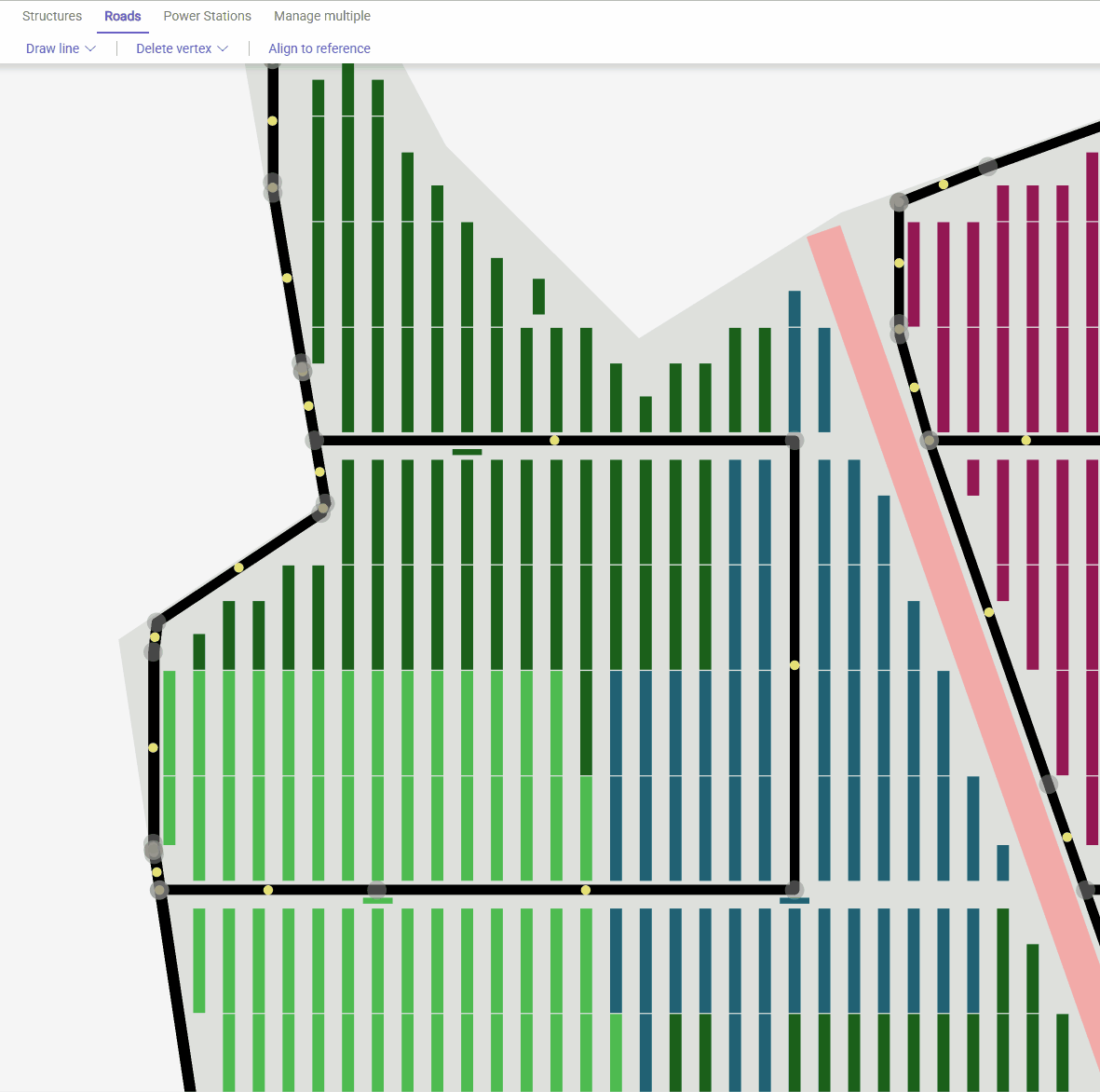Click gray vertex atop central vertical road
The width and height of the screenshot is (1100, 1092).
(x=794, y=440)
